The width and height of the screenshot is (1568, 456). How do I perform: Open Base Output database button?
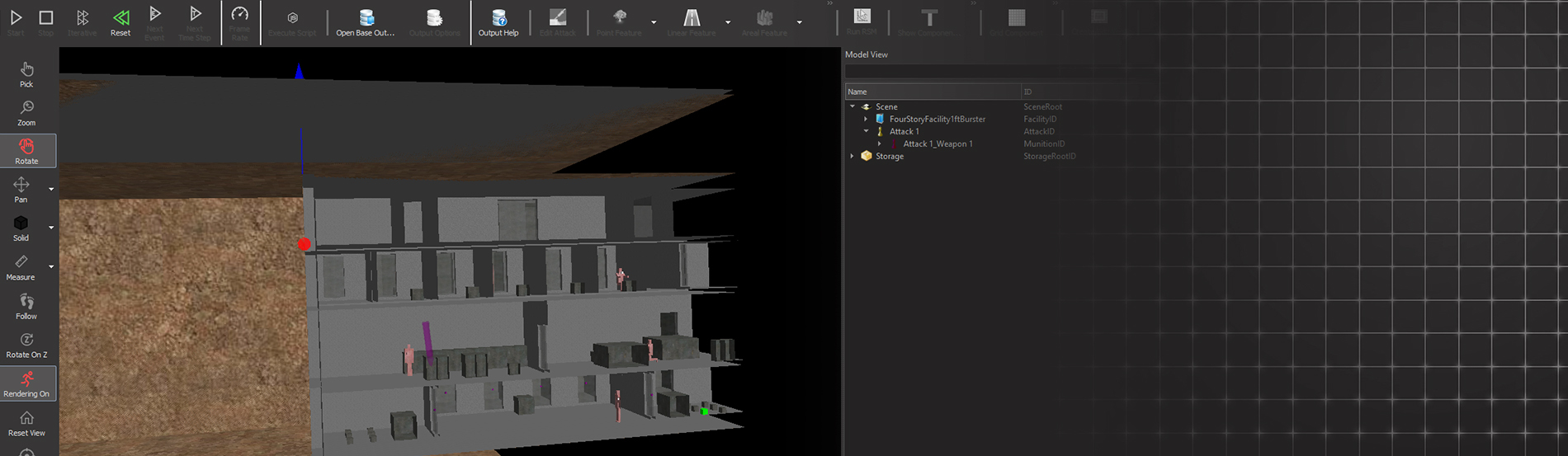pyautogui.click(x=366, y=22)
